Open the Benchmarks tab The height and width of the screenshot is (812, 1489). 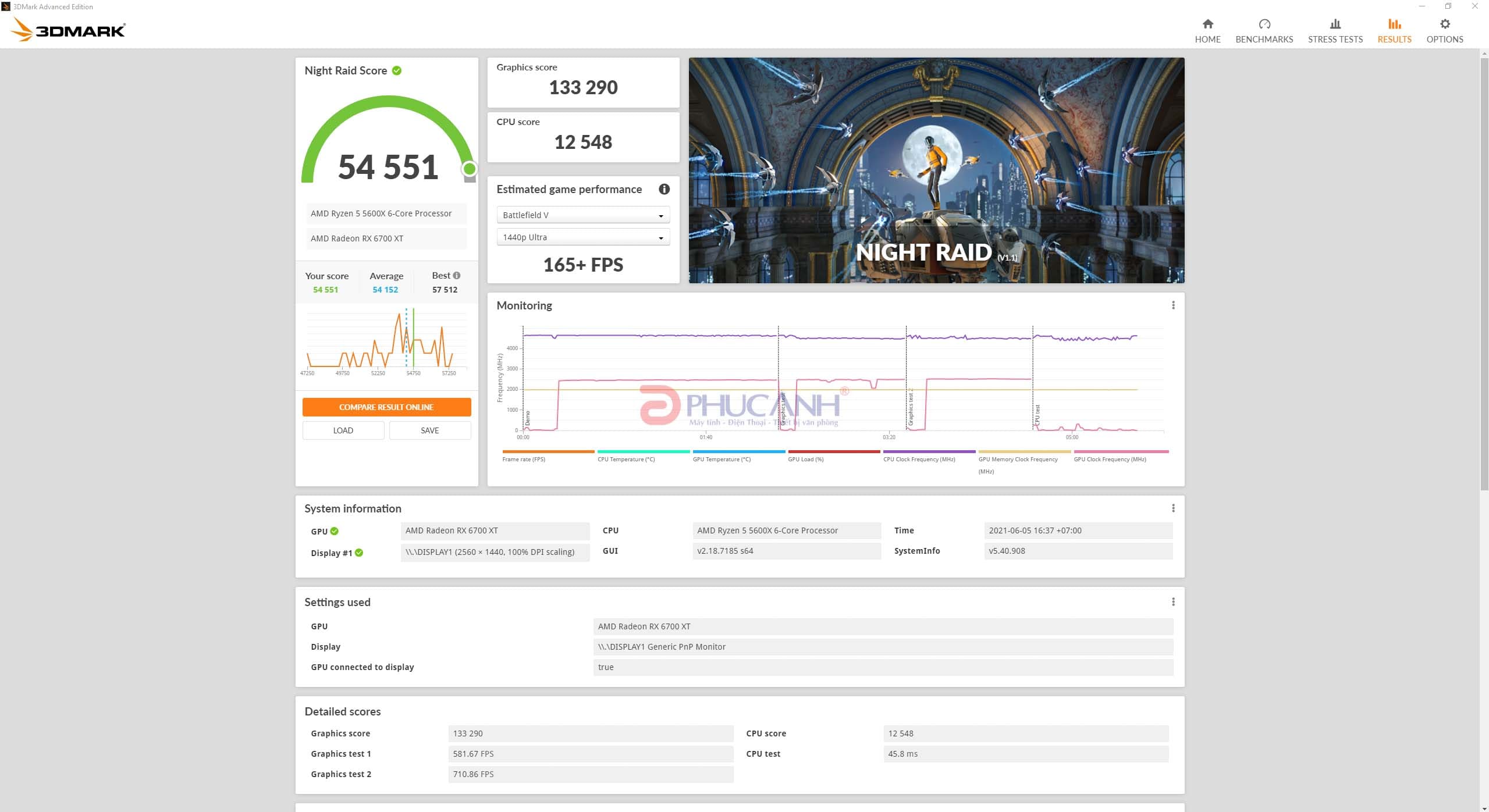pyautogui.click(x=1264, y=31)
